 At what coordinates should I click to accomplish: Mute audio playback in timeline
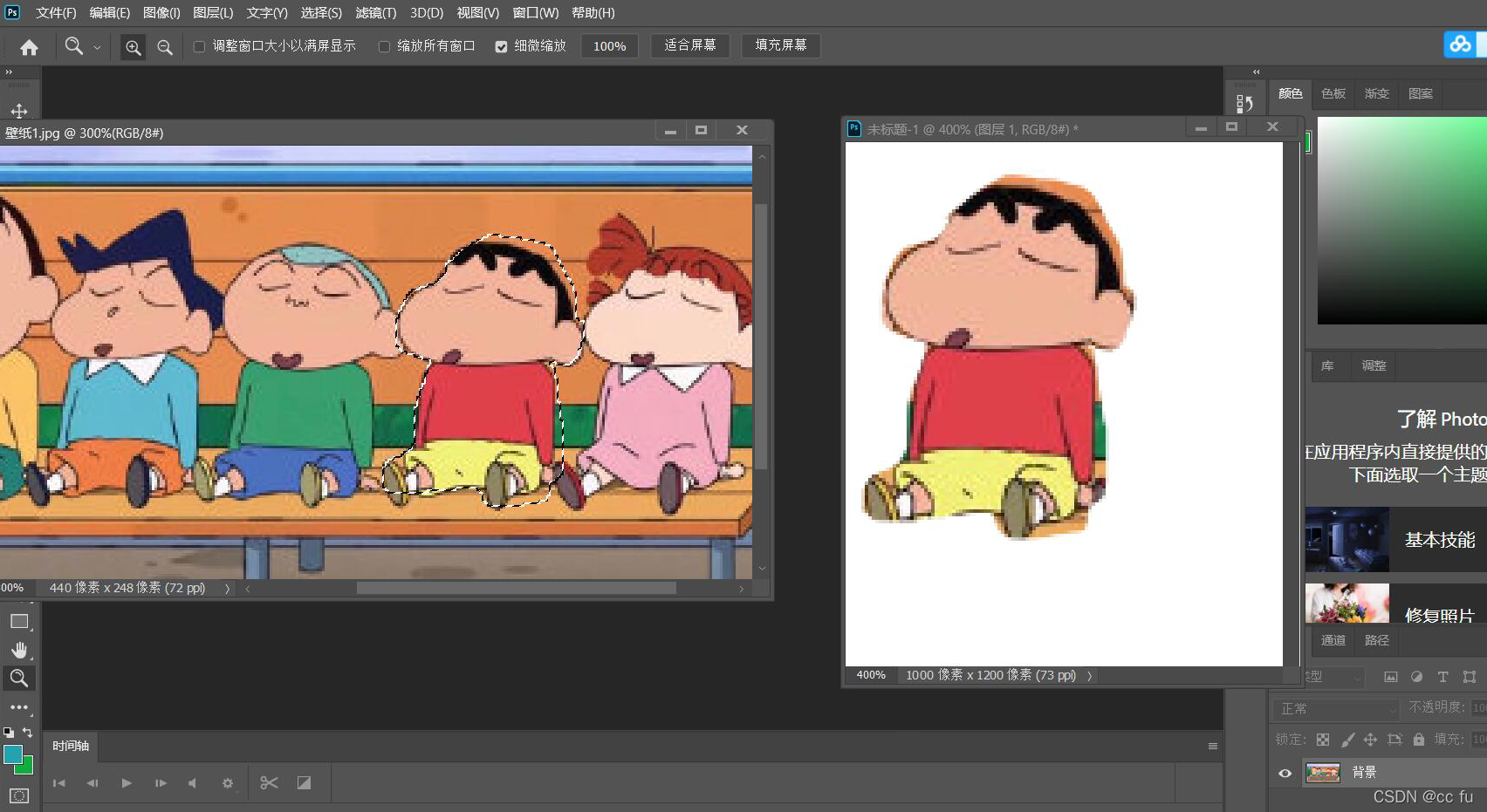pyautogui.click(x=193, y=783)
